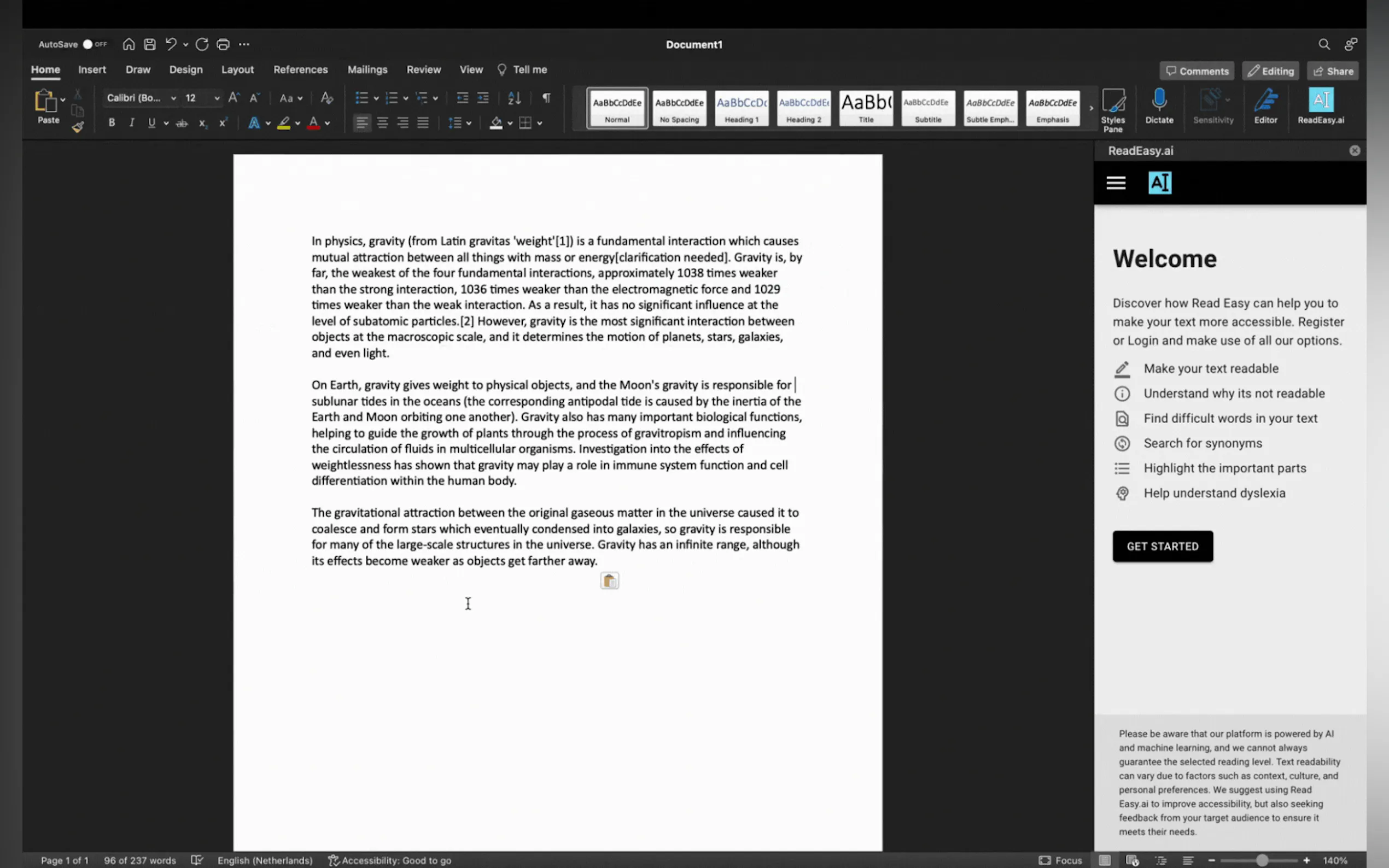This screenshot has height=868, width=1389.
Task: Click the ReadEasy.ai ribbon icon
Action: point(1320,101)
